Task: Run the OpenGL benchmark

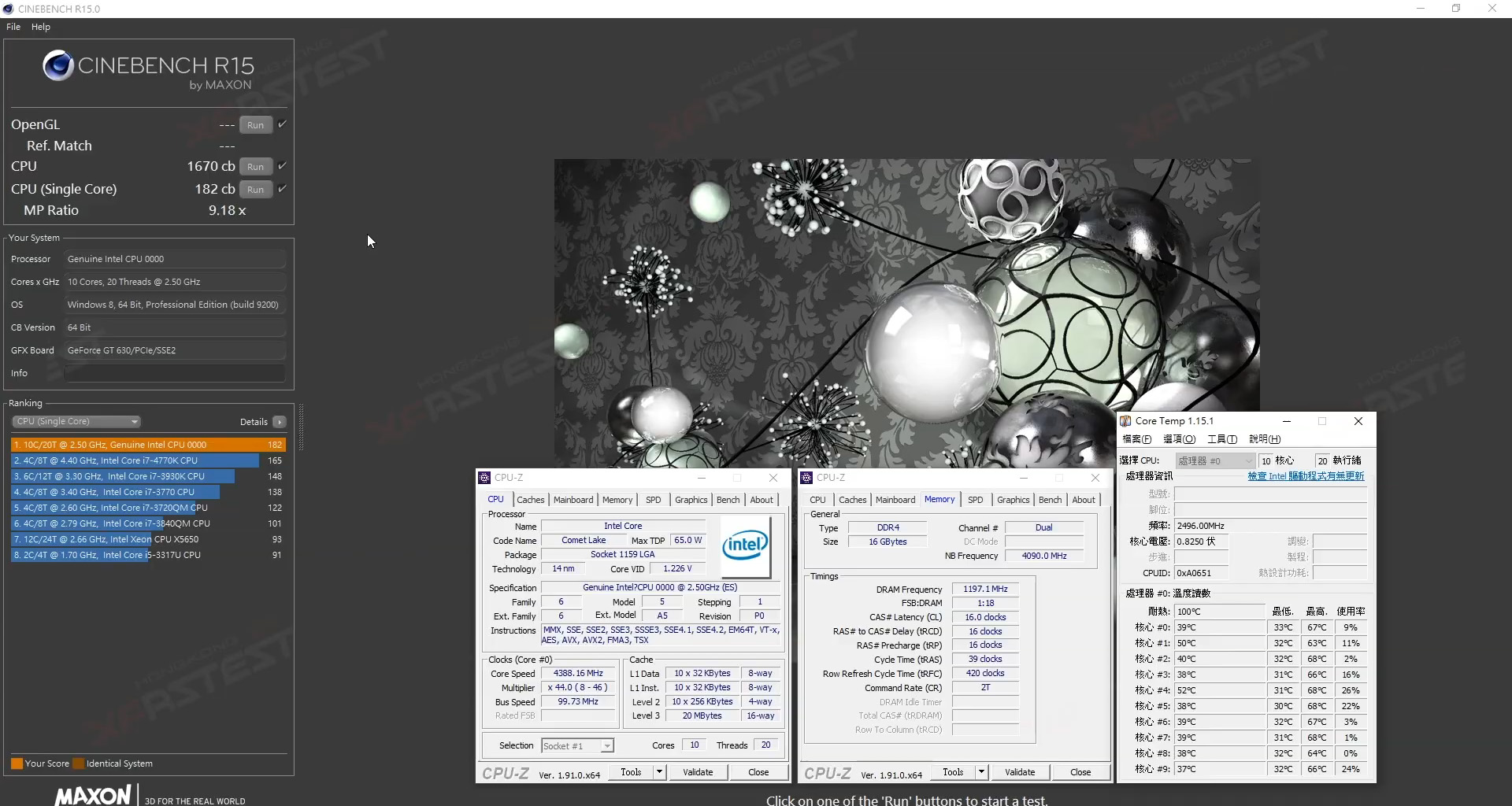Action: [x=256, y=125]
